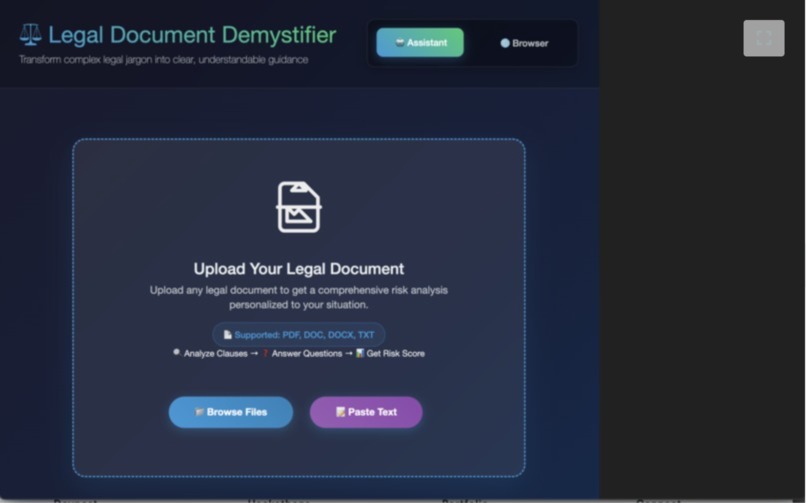806x503 pixels.
Task: Click the comprehensive risk analysis description text
Action: pos(299,297)
